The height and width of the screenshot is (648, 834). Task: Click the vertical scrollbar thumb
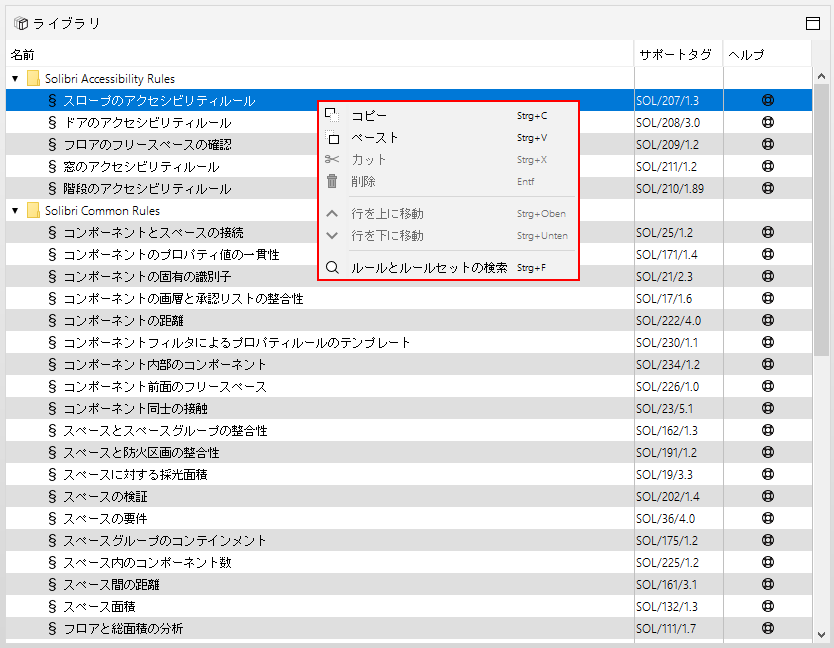tap(821, 220)
